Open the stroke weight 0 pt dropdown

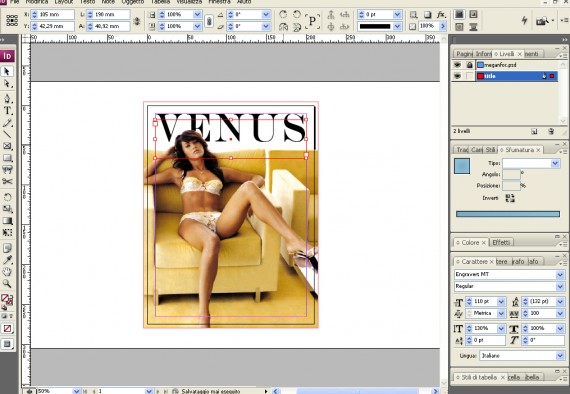click(x=397, y=15)
